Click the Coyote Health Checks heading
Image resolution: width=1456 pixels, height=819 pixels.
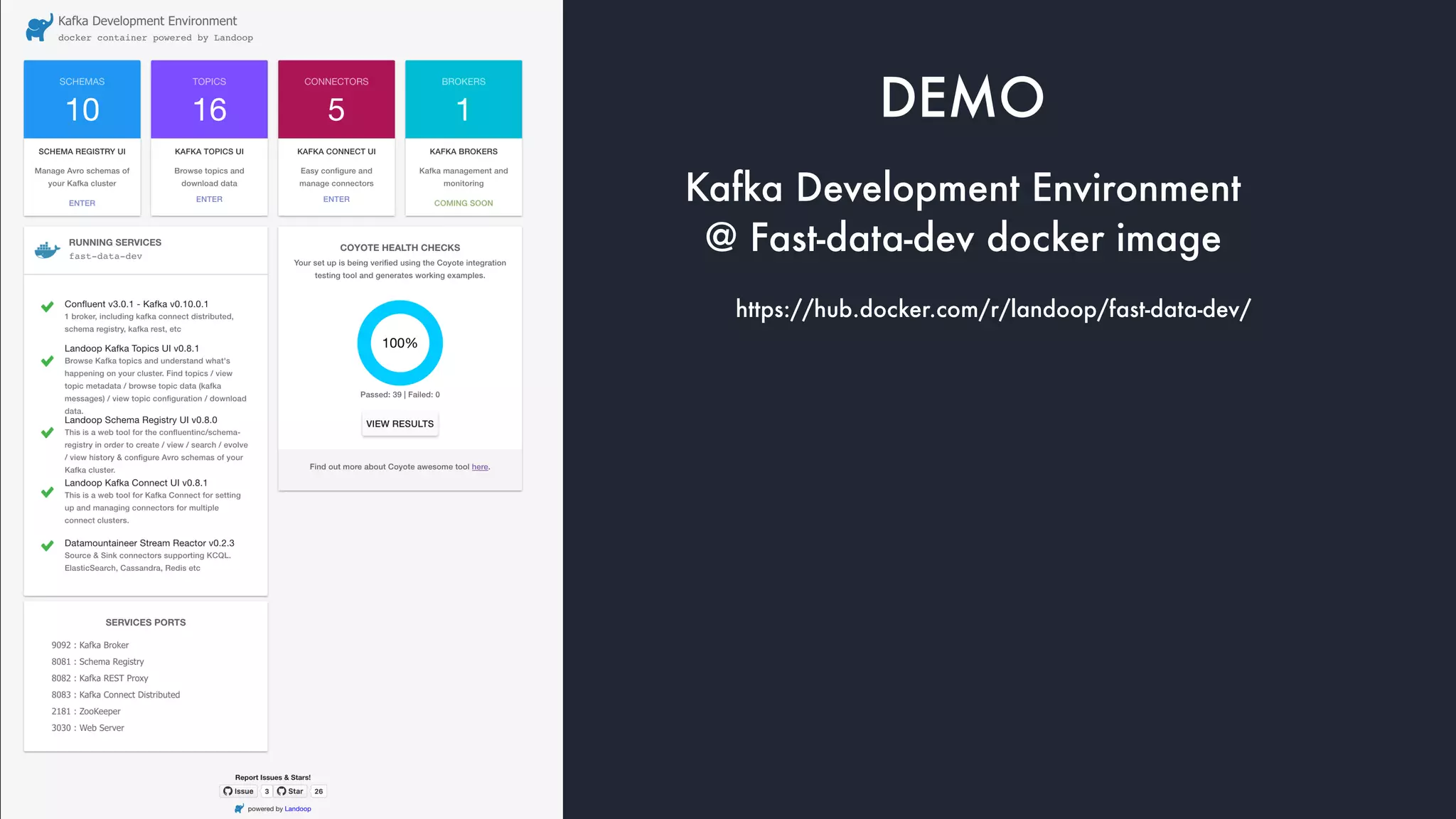pos(400,247)
